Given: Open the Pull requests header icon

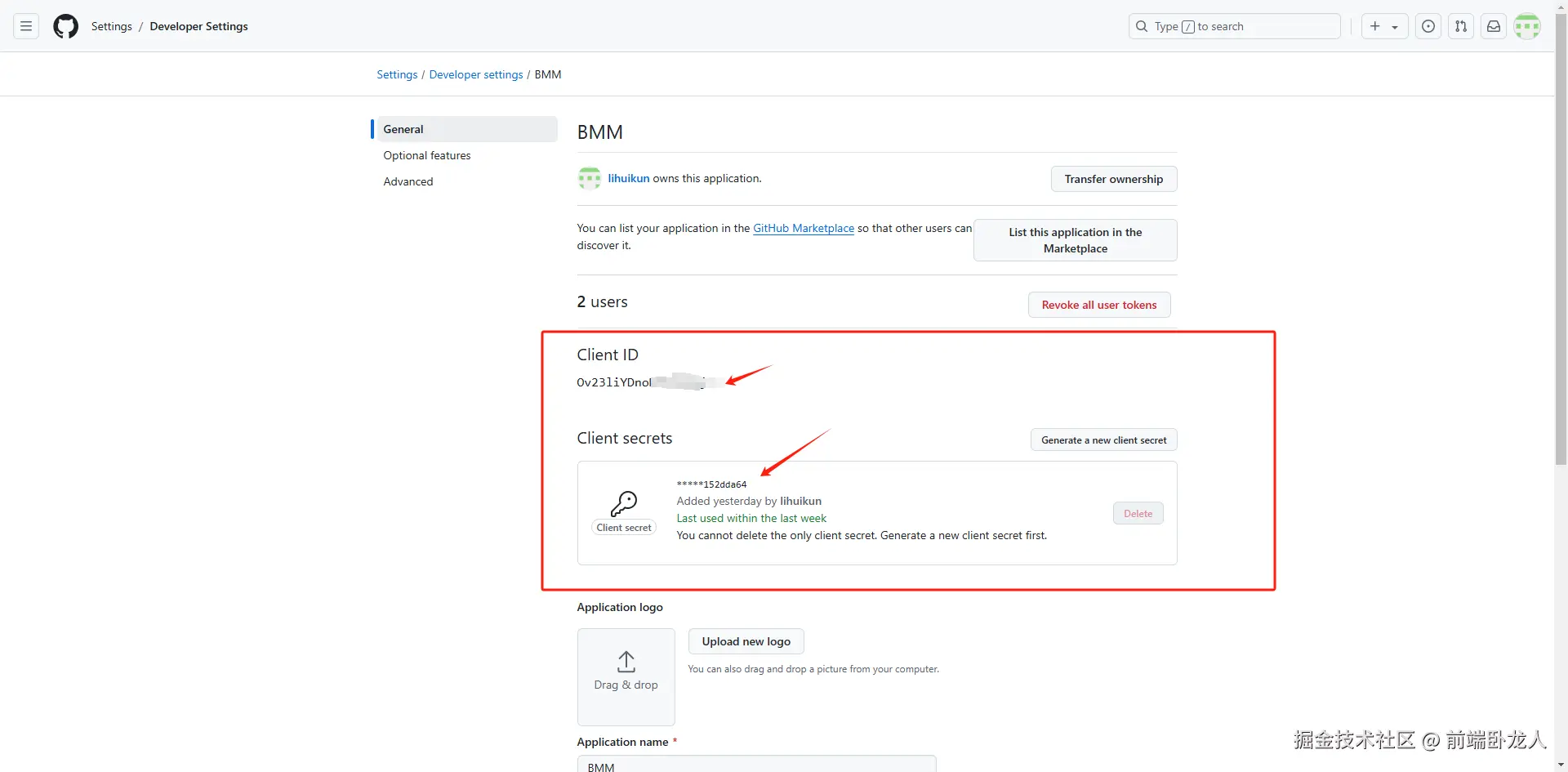Looking at the screenshot, I should tap(1461, 26).
